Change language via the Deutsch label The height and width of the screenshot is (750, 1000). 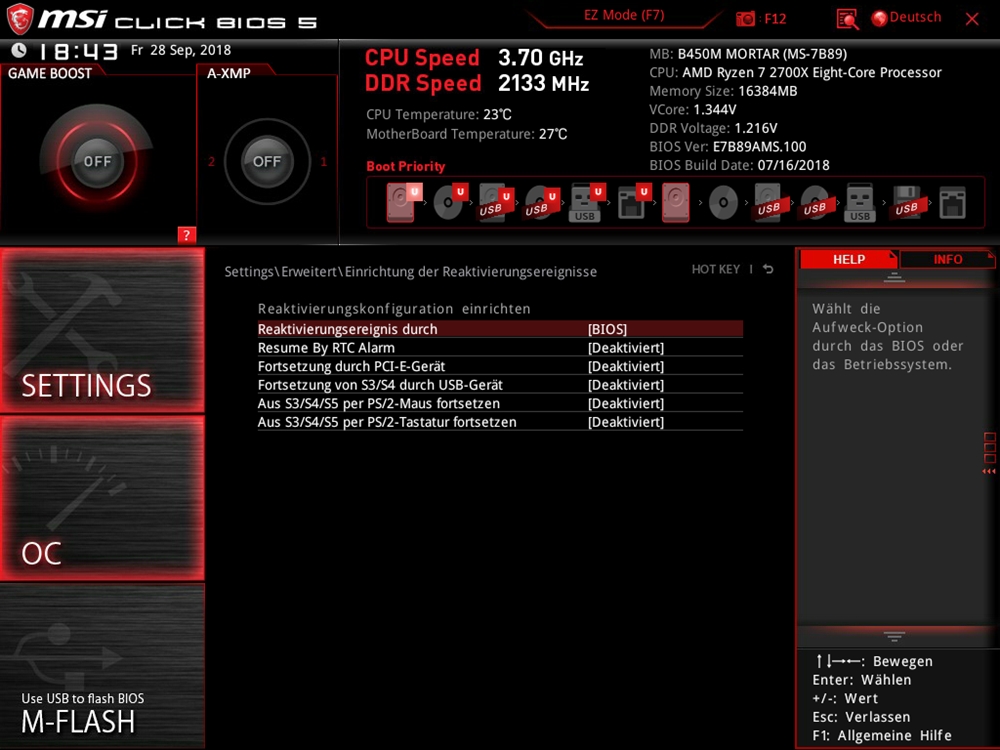tap(915, 17)
